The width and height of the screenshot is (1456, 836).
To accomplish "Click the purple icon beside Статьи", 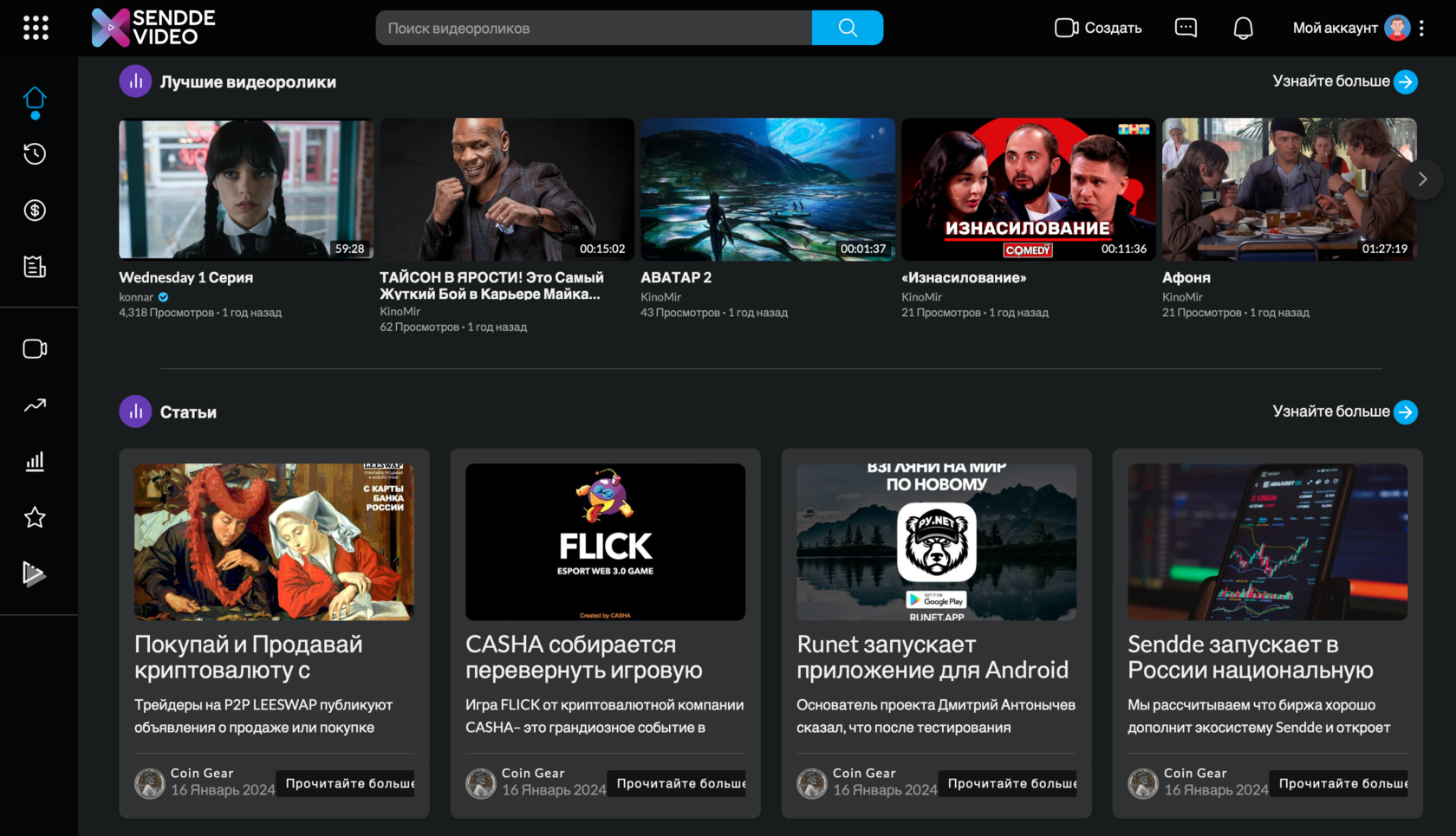I will pyautogui.click(x=135, y=412).
